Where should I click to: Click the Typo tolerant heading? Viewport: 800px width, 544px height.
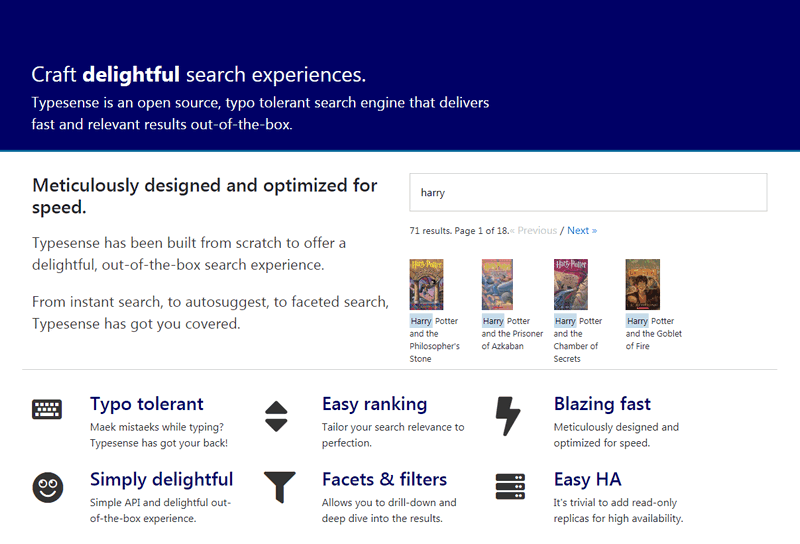point(147,404)
